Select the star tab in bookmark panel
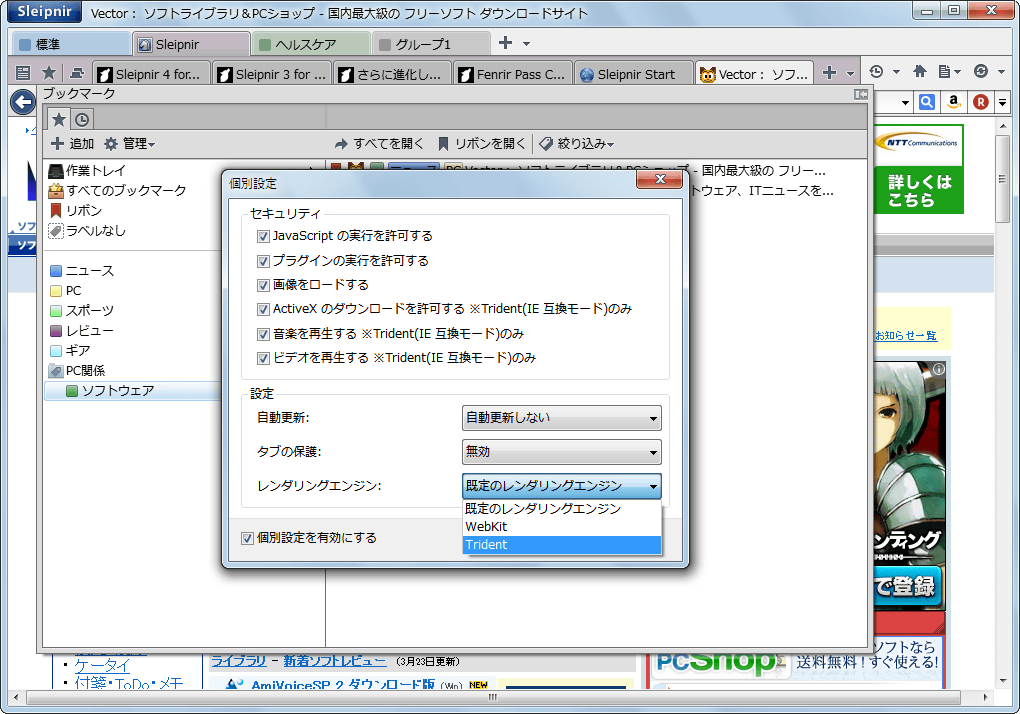Image resolution: width=1020 pixels, height=714 pixels. coord(59,119)
